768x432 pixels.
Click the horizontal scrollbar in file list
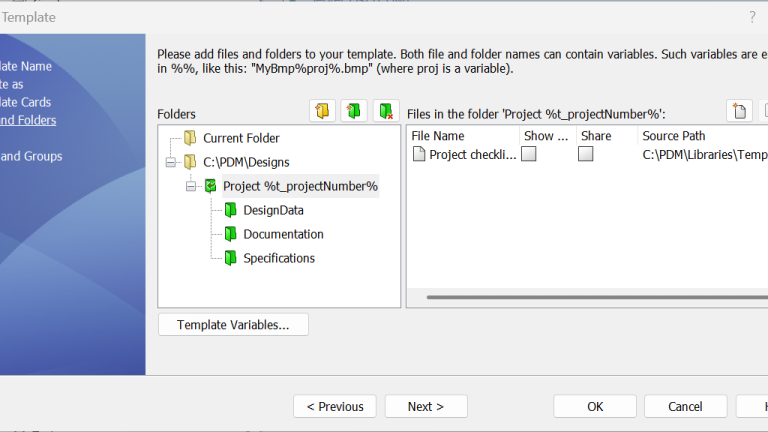(597, 297)
